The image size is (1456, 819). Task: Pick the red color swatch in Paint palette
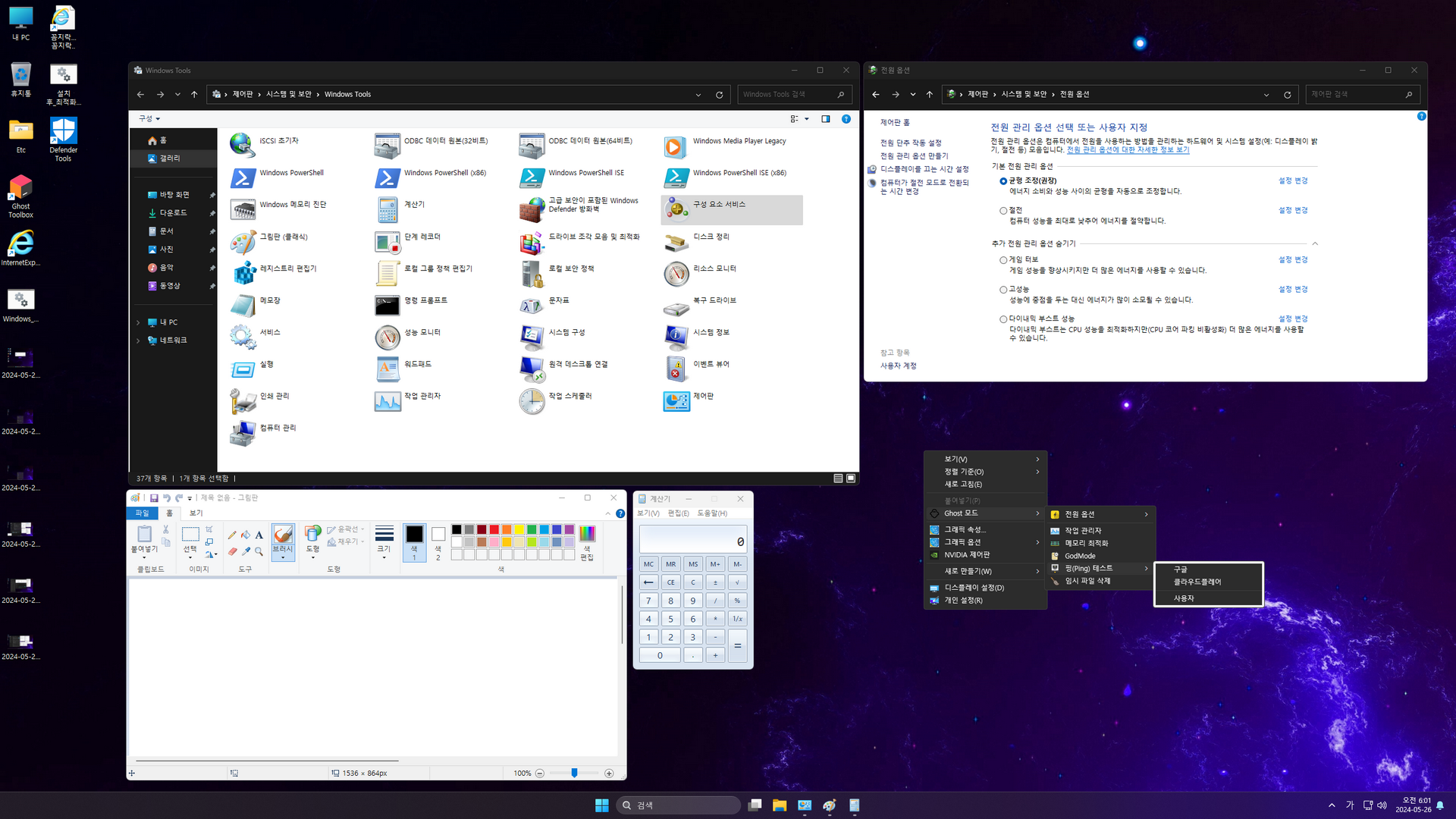point(494,529)
